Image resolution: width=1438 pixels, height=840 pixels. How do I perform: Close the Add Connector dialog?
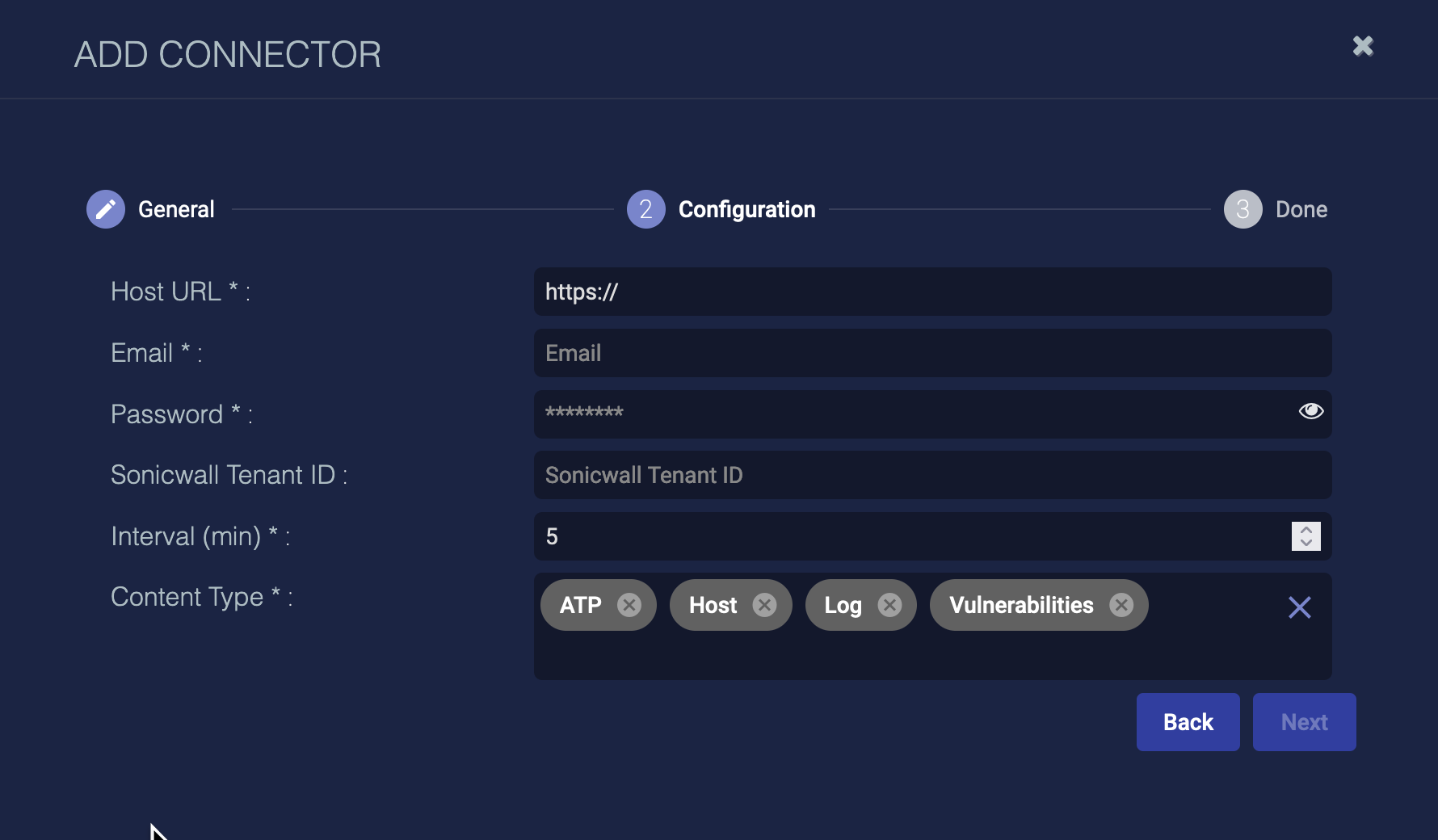[x=1363, y=46]
